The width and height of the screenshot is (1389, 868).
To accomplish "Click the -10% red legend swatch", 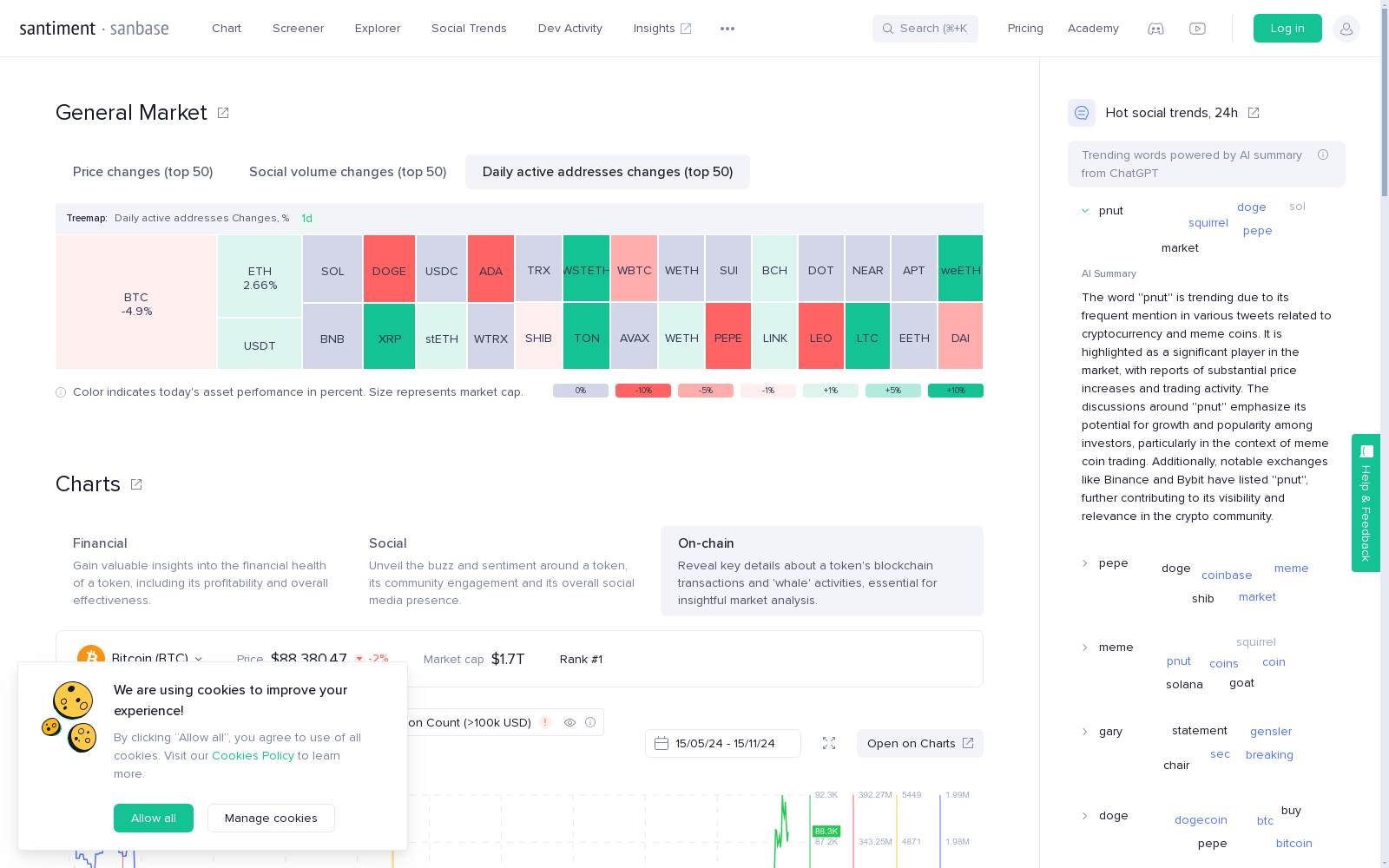I will pyautogui.click(x=643, y=391).
